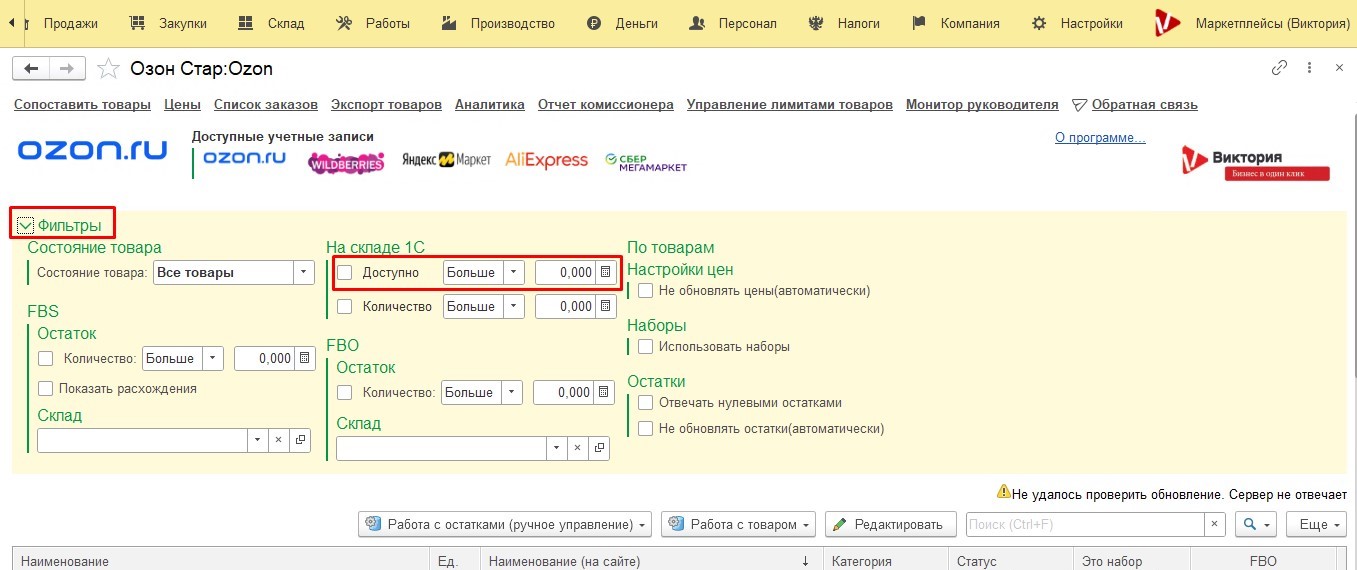Open the О программе... link
Viewport: 1357px width, 570px height.
click(1100, 137)
